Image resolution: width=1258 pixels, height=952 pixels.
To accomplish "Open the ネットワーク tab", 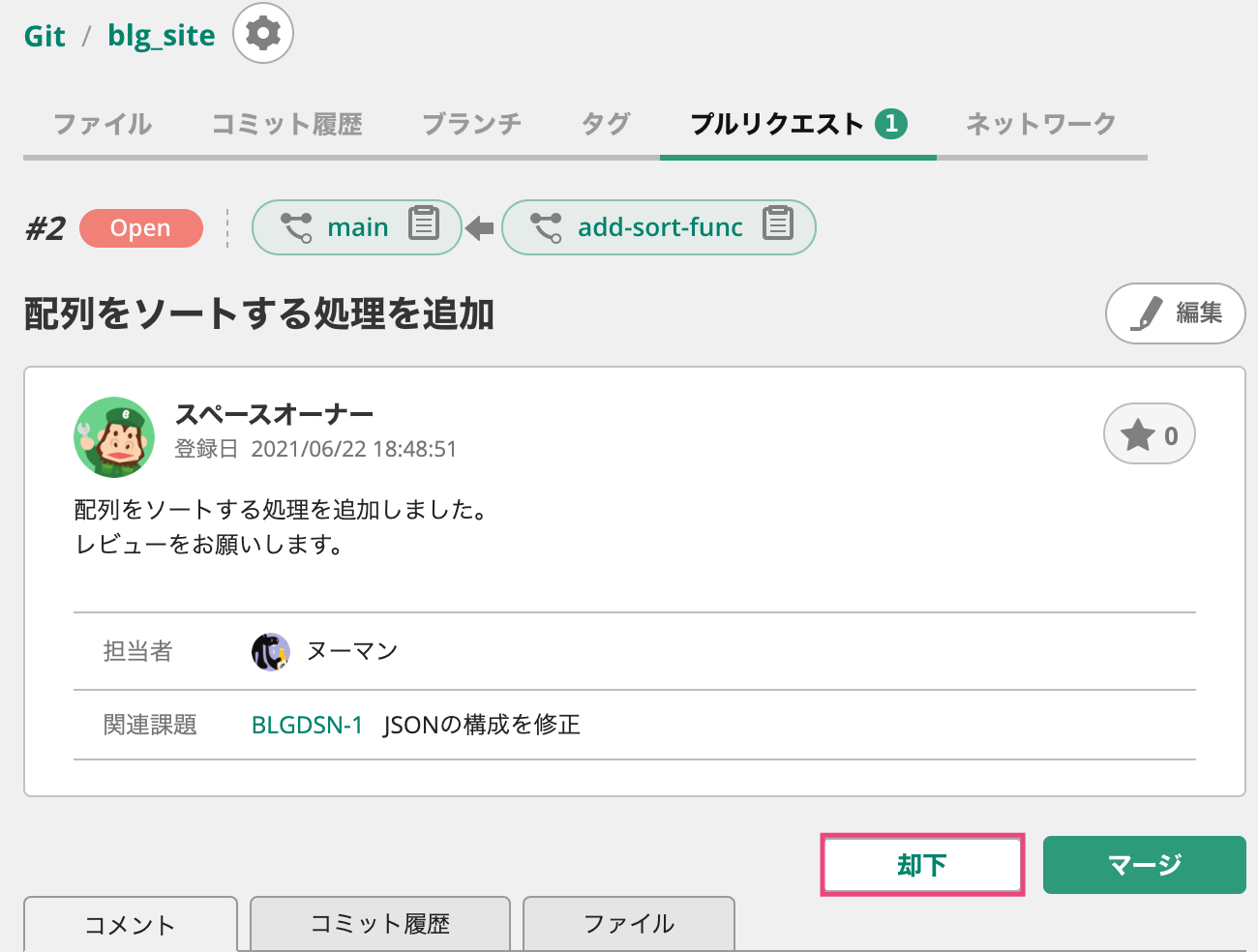I will [1039, 124].
